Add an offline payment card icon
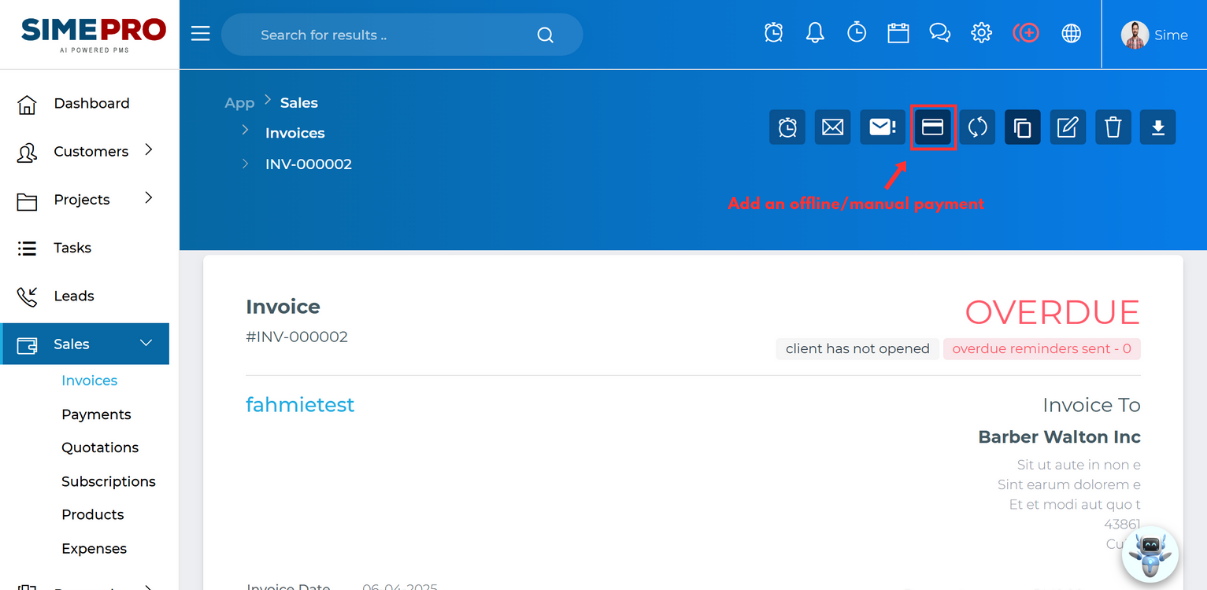This screenshot has height=590, width=1207. (933, 127)
